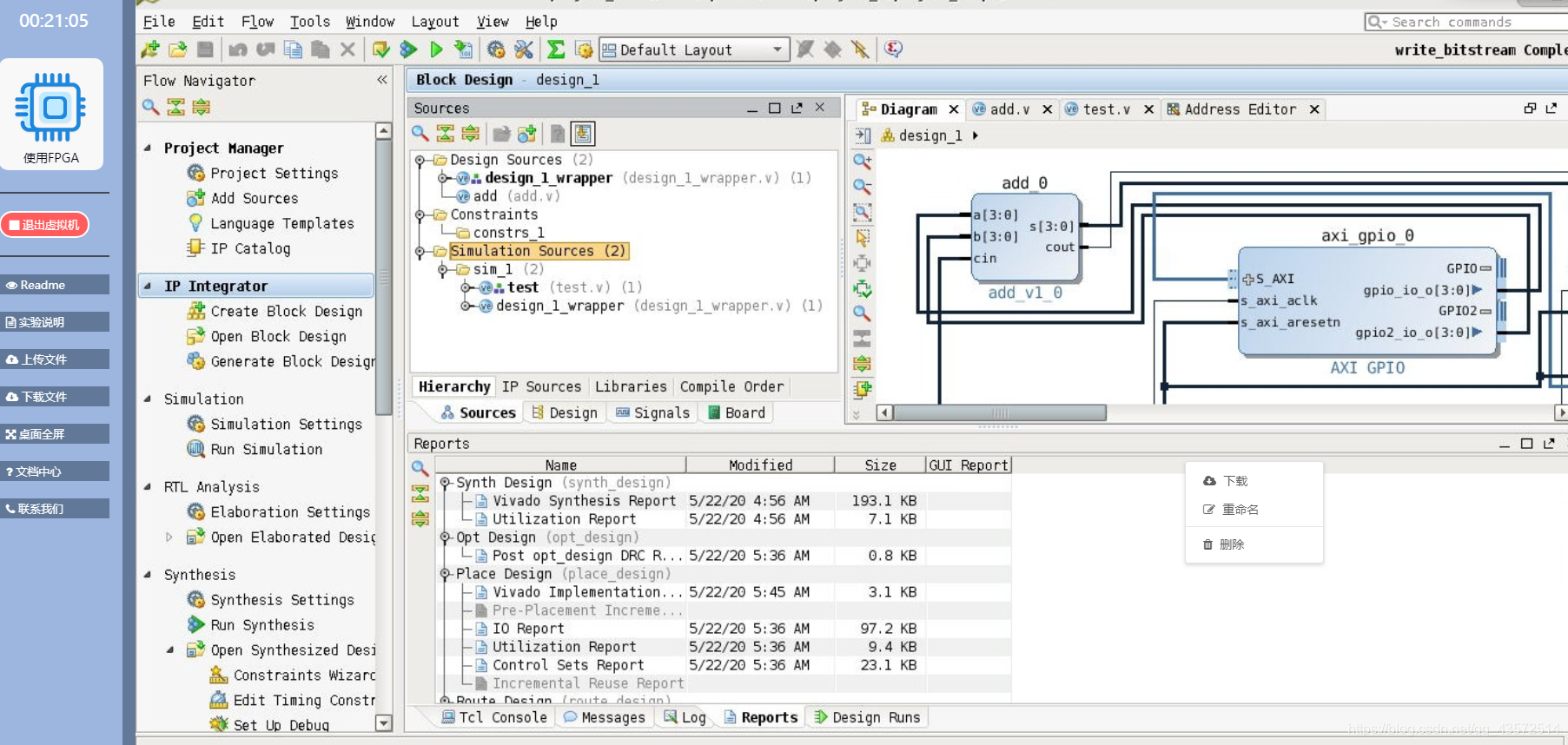
Task: Open the Tcl Console tab
Action: click(x=494, y=717)
